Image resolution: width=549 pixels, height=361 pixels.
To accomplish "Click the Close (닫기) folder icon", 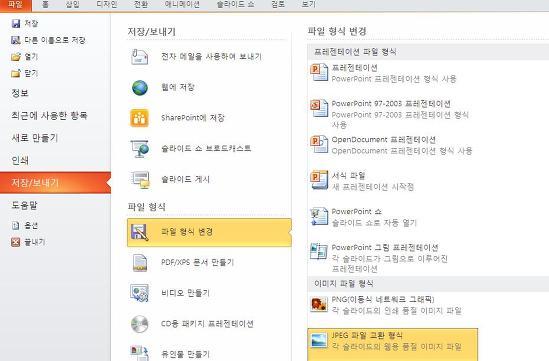I will pos(16,74).
